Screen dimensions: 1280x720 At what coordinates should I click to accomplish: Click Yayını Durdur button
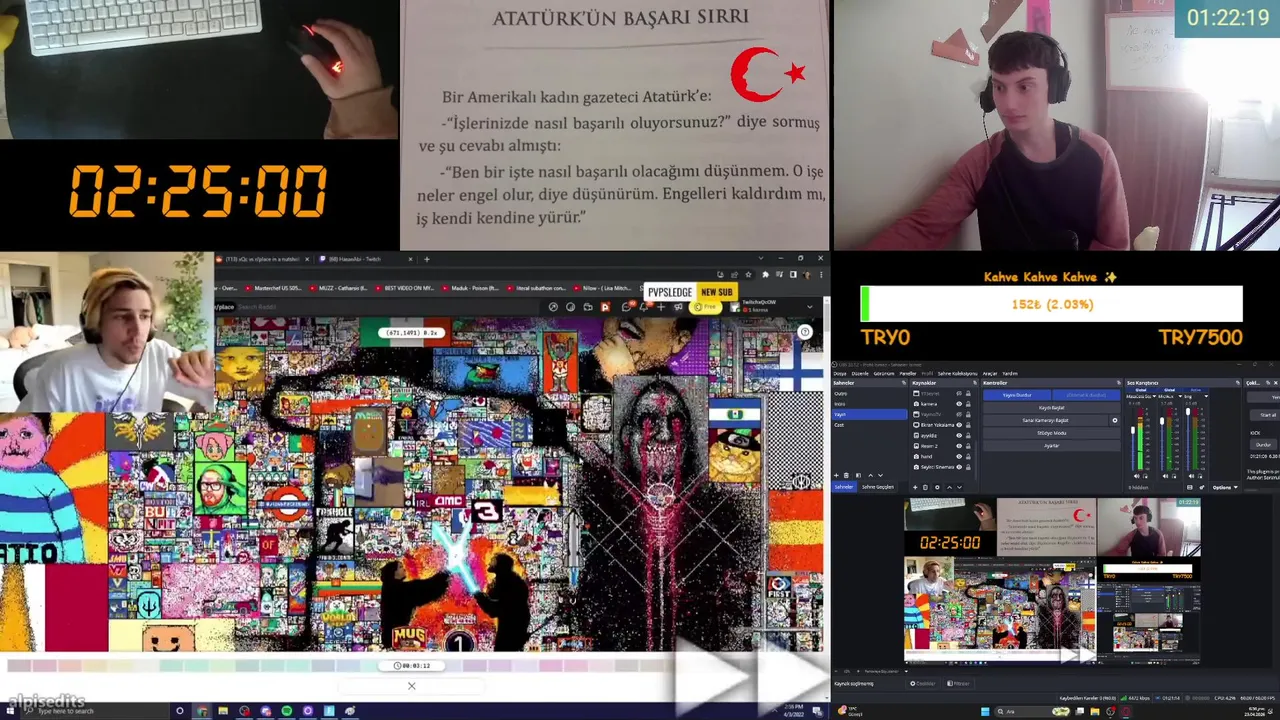coord(1017,395)
